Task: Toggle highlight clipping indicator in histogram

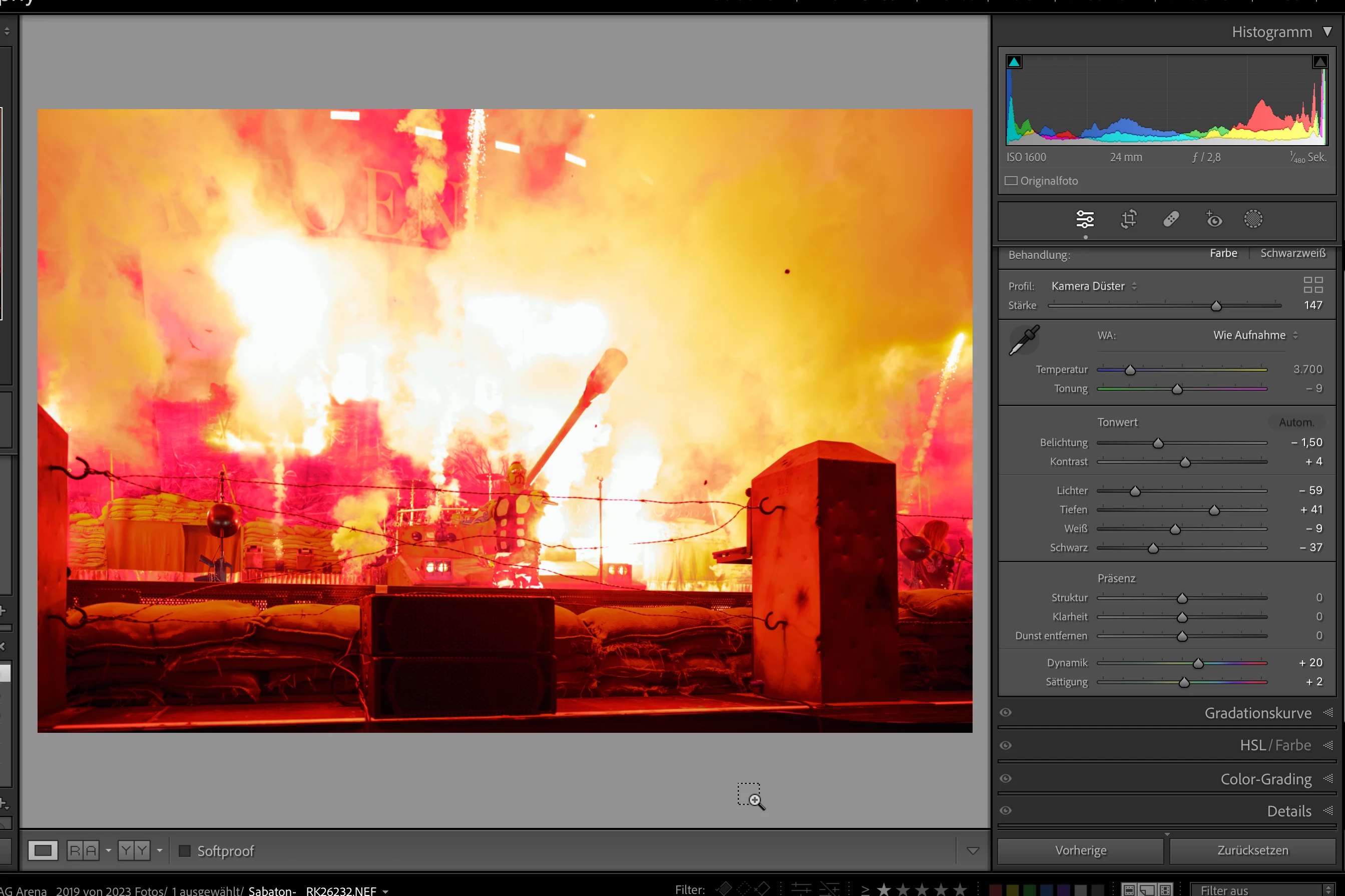Action: (1319, 62)
